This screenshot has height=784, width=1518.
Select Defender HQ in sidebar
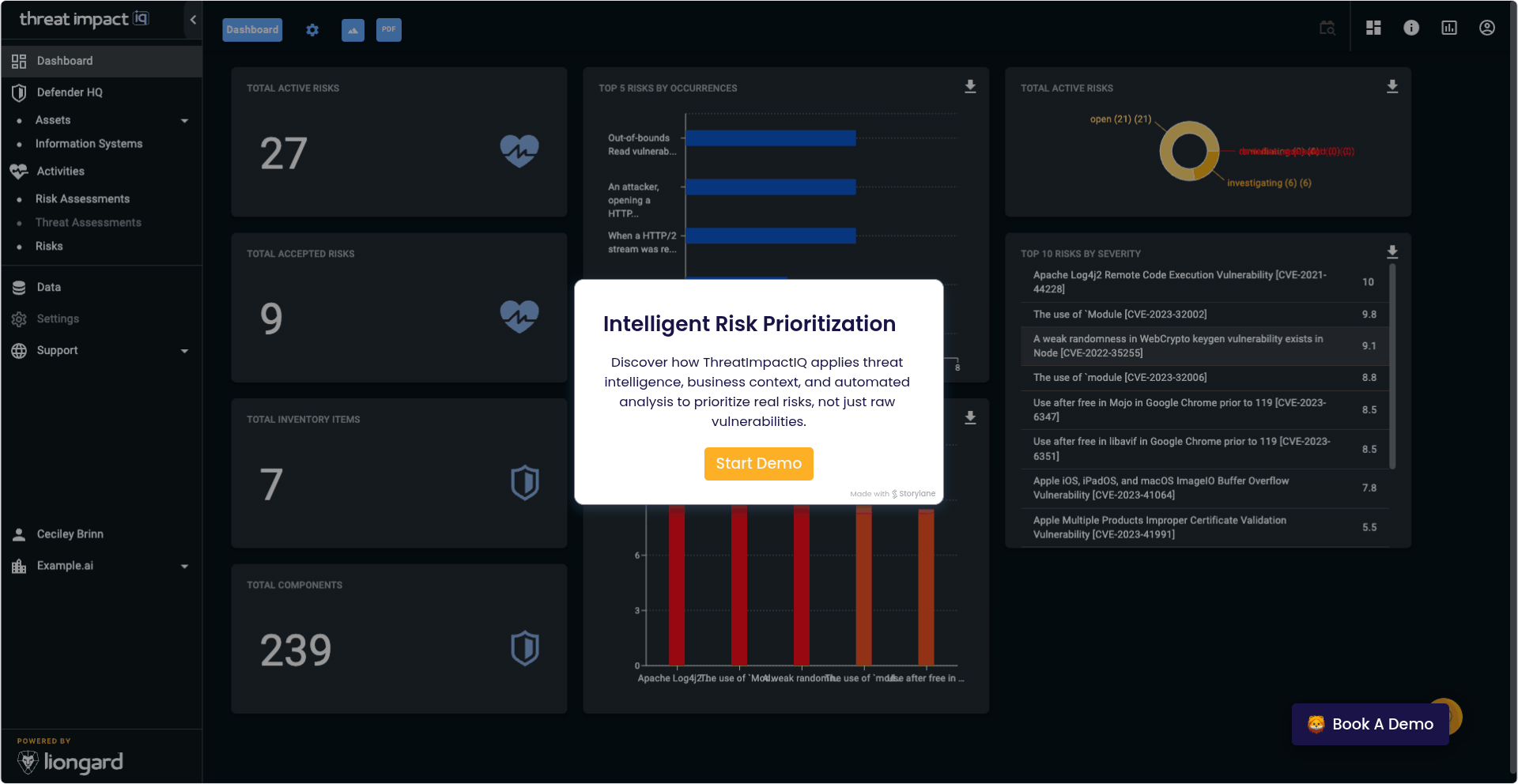[70, 92]
